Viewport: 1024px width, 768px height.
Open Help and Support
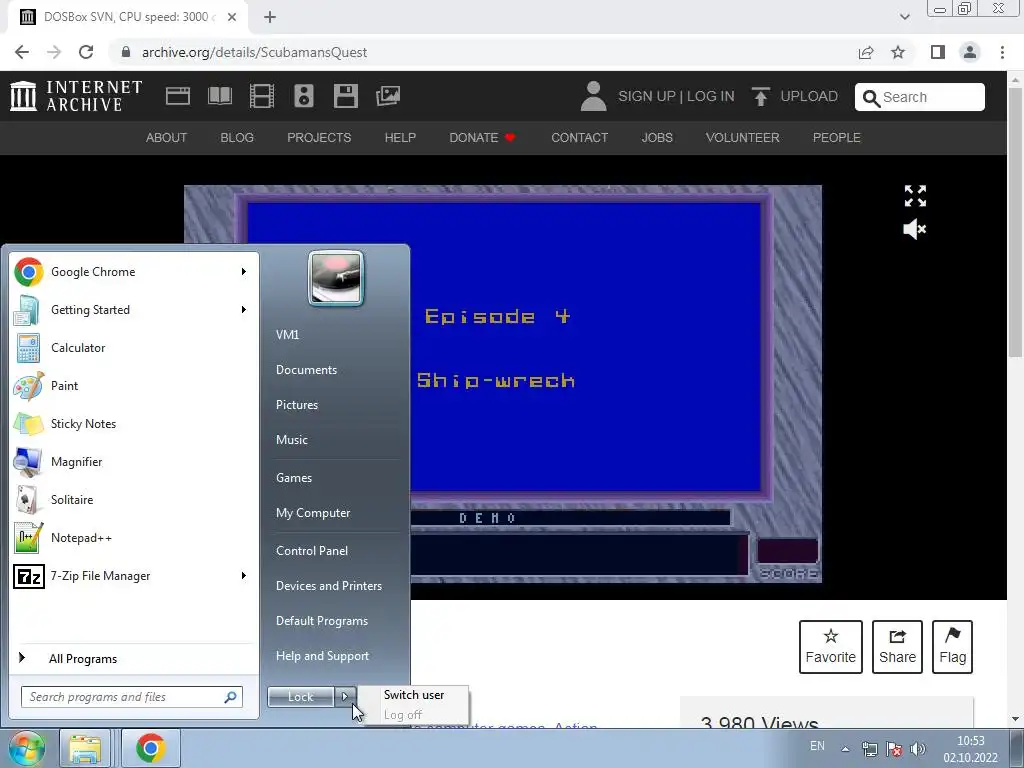[x=322, y=656]
